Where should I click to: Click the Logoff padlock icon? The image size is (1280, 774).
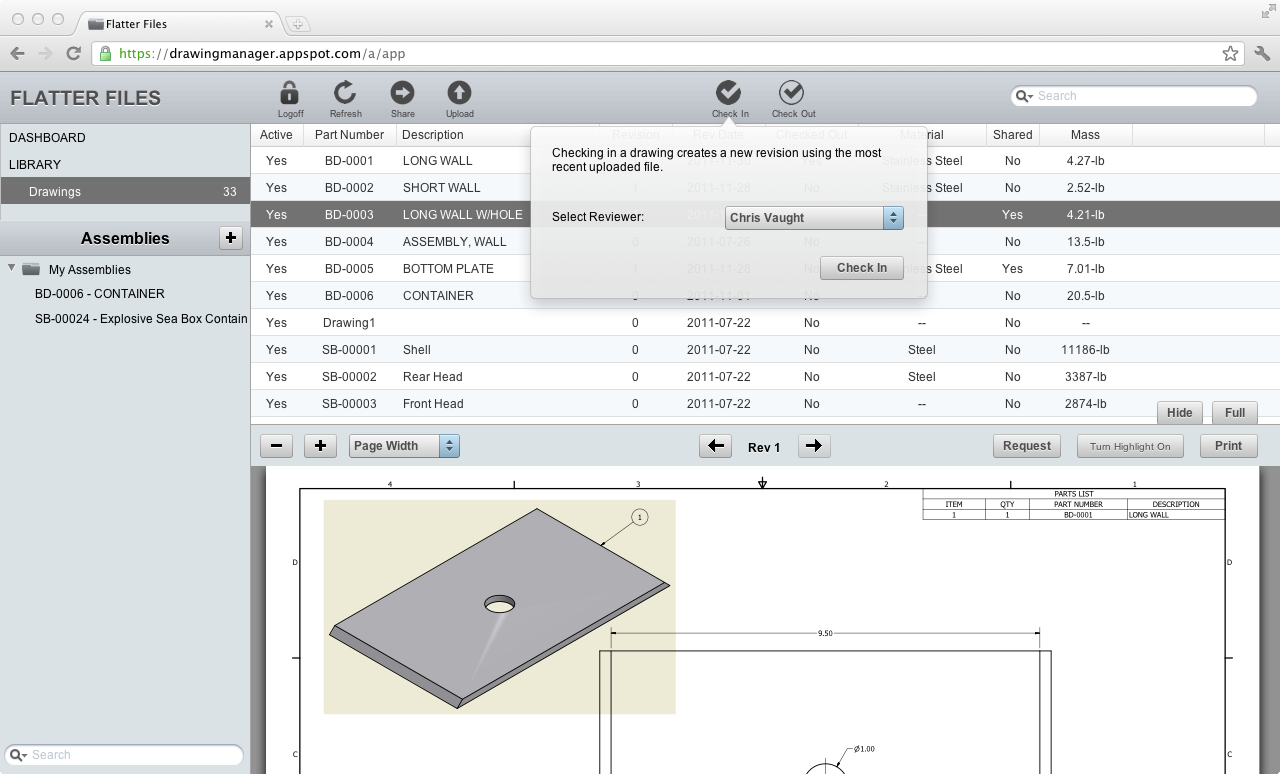click(290, 93)
